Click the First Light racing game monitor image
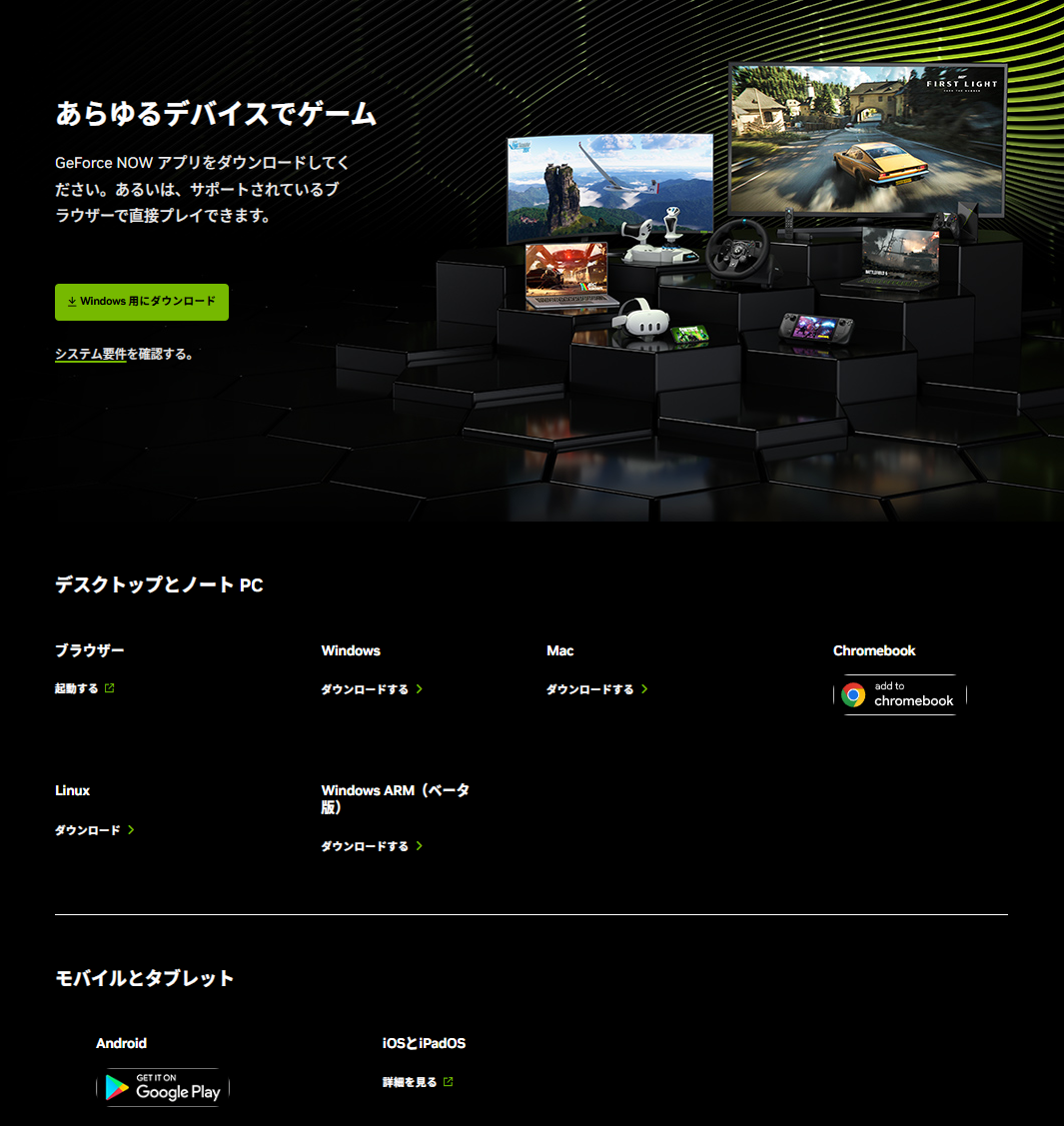The height and width of the screenshot is (1126, 1064). click(x=866, y=140)
